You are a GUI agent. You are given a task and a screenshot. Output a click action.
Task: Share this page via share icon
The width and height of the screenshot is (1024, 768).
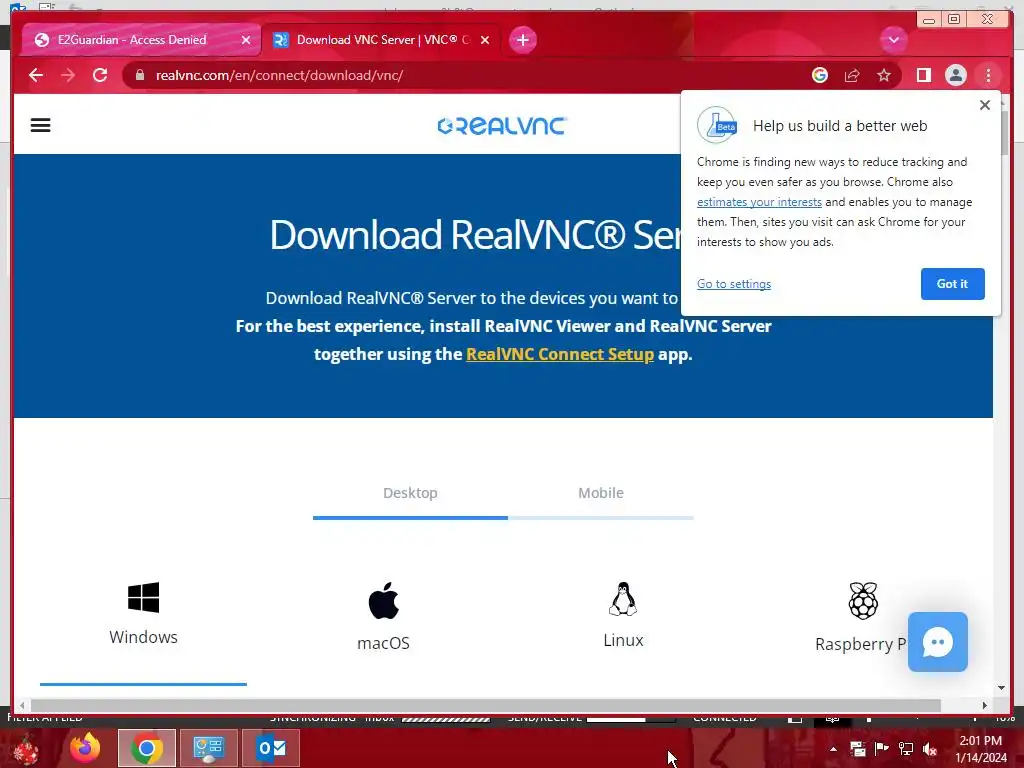[x=852, y=75]
